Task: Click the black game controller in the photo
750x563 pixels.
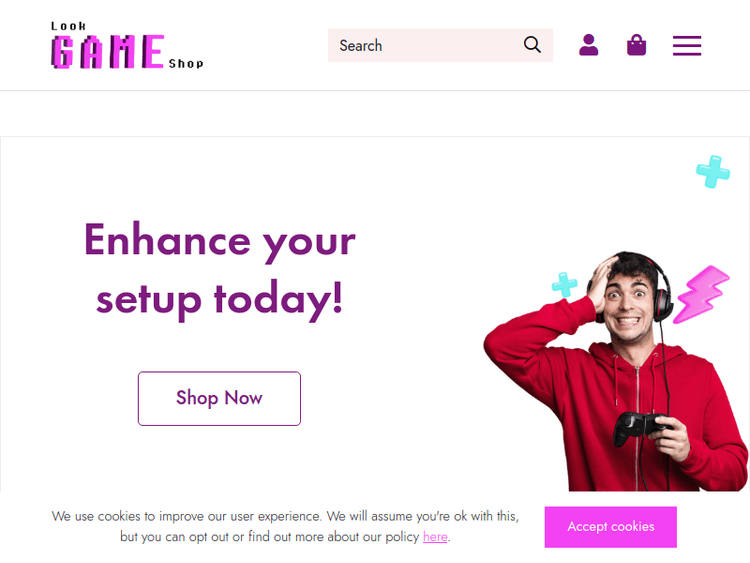Action: tap(641, 427)
